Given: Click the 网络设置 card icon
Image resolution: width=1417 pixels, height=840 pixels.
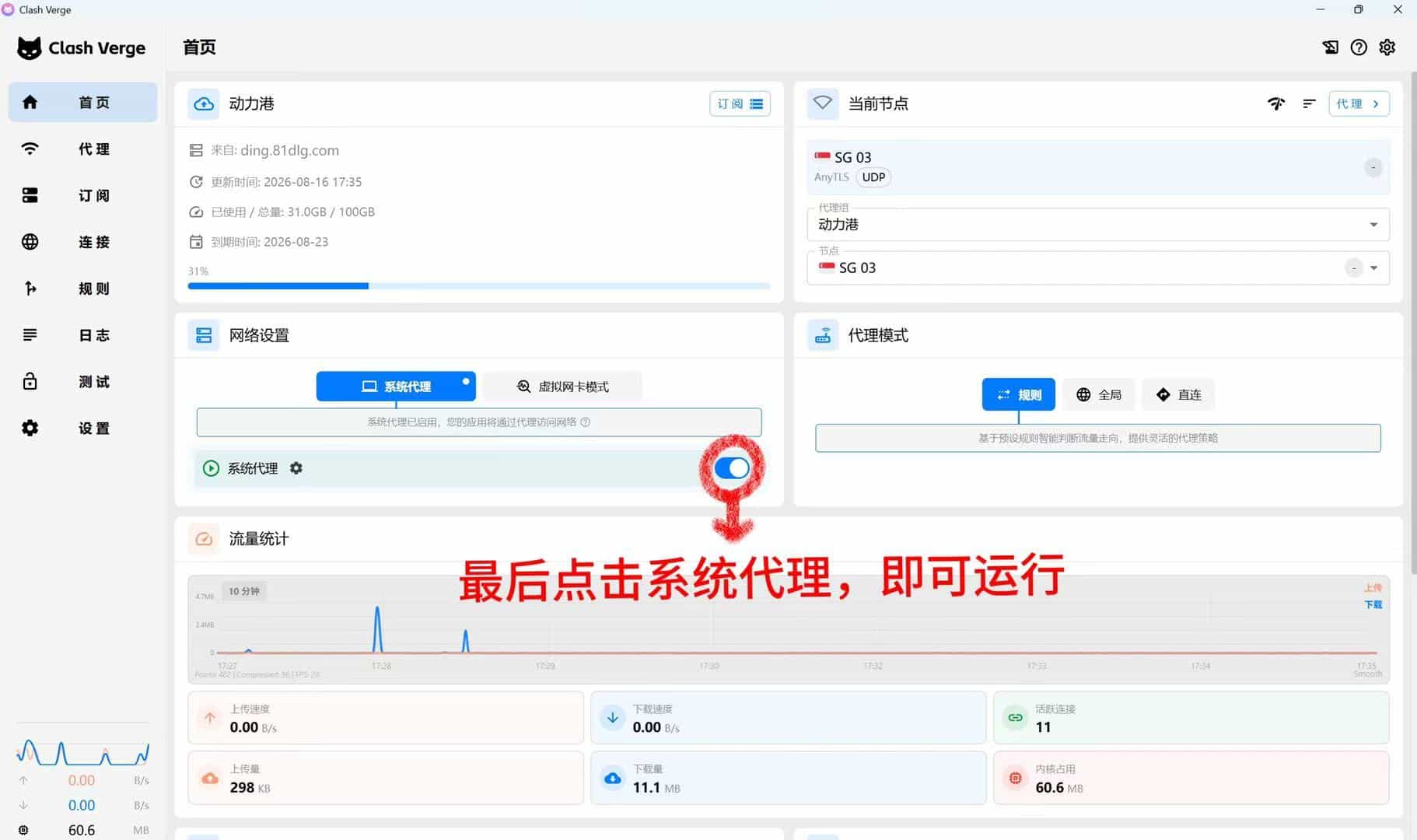Looking at the screenshot, I should [204, 335].
